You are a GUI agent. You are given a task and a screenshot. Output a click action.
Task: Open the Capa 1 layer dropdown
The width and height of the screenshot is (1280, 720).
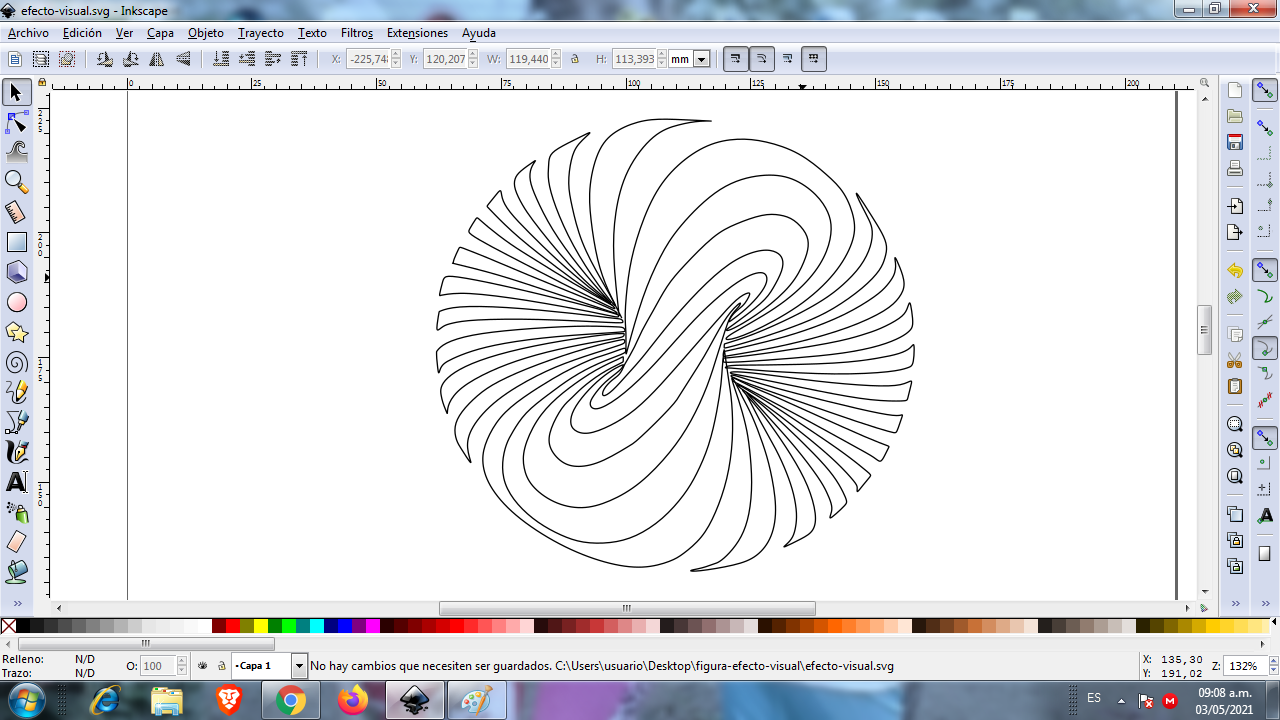(299, 666)
